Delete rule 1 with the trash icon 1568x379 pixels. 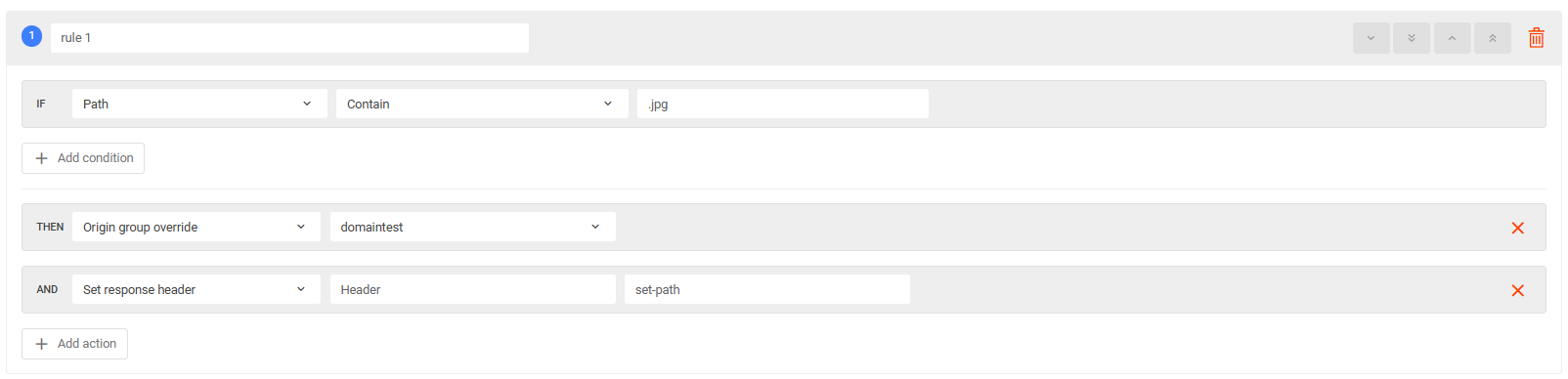coord(1536,38)
